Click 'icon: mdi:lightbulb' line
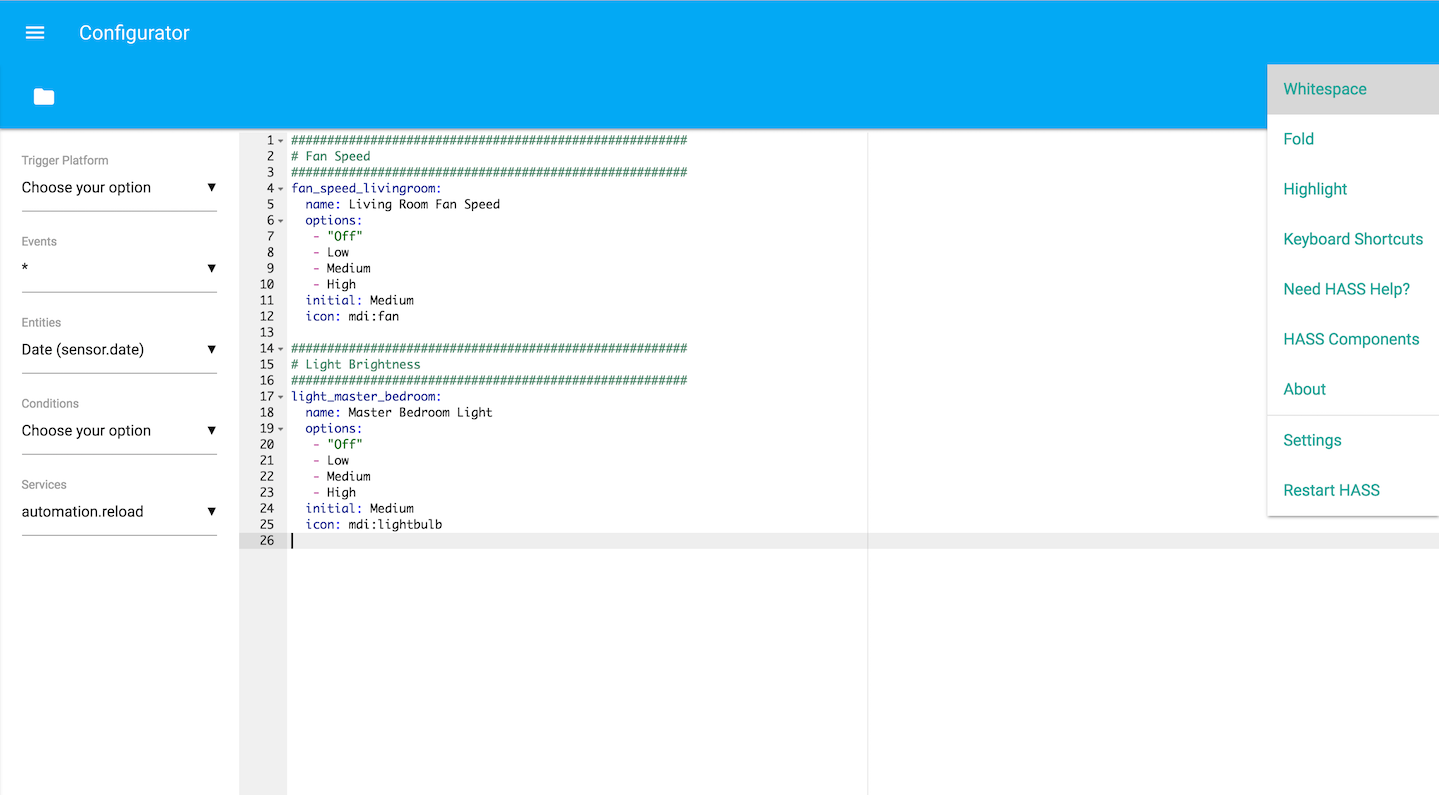The width and height of the screenshot is (1439, 795). [374, 524]
